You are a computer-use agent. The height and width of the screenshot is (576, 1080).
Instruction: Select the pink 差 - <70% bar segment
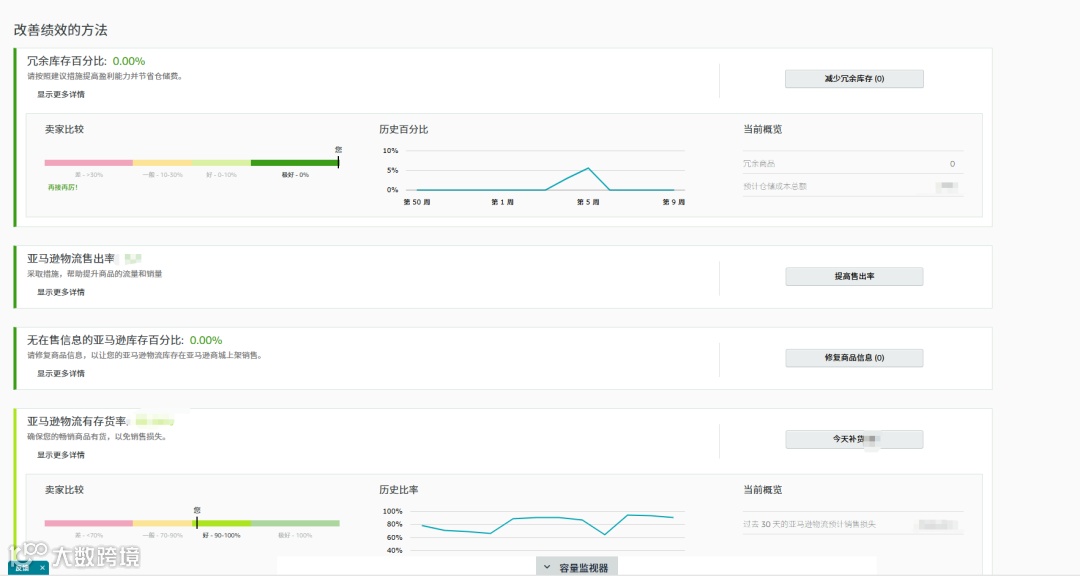pyautogui.click(x=88, y=523)
